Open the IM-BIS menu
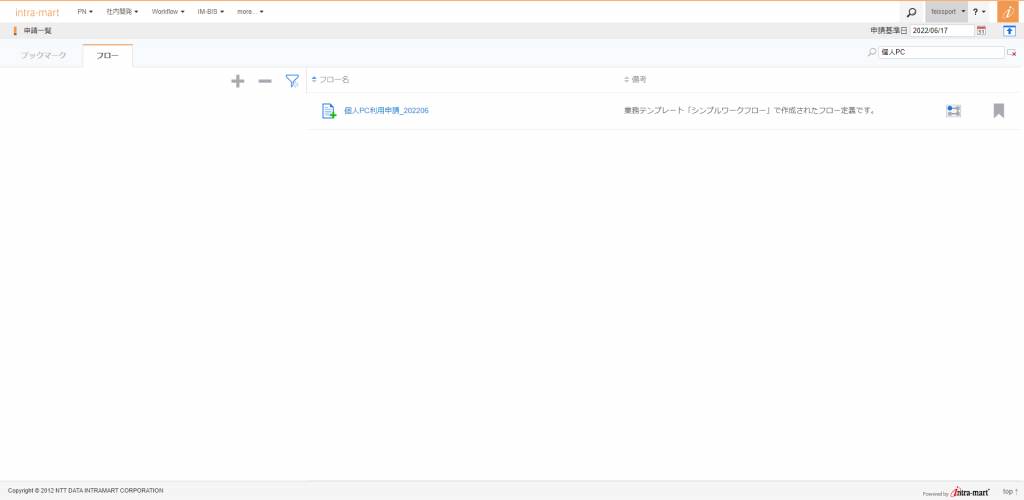Viewport: 1024px width, 500px height. [210, 12]
